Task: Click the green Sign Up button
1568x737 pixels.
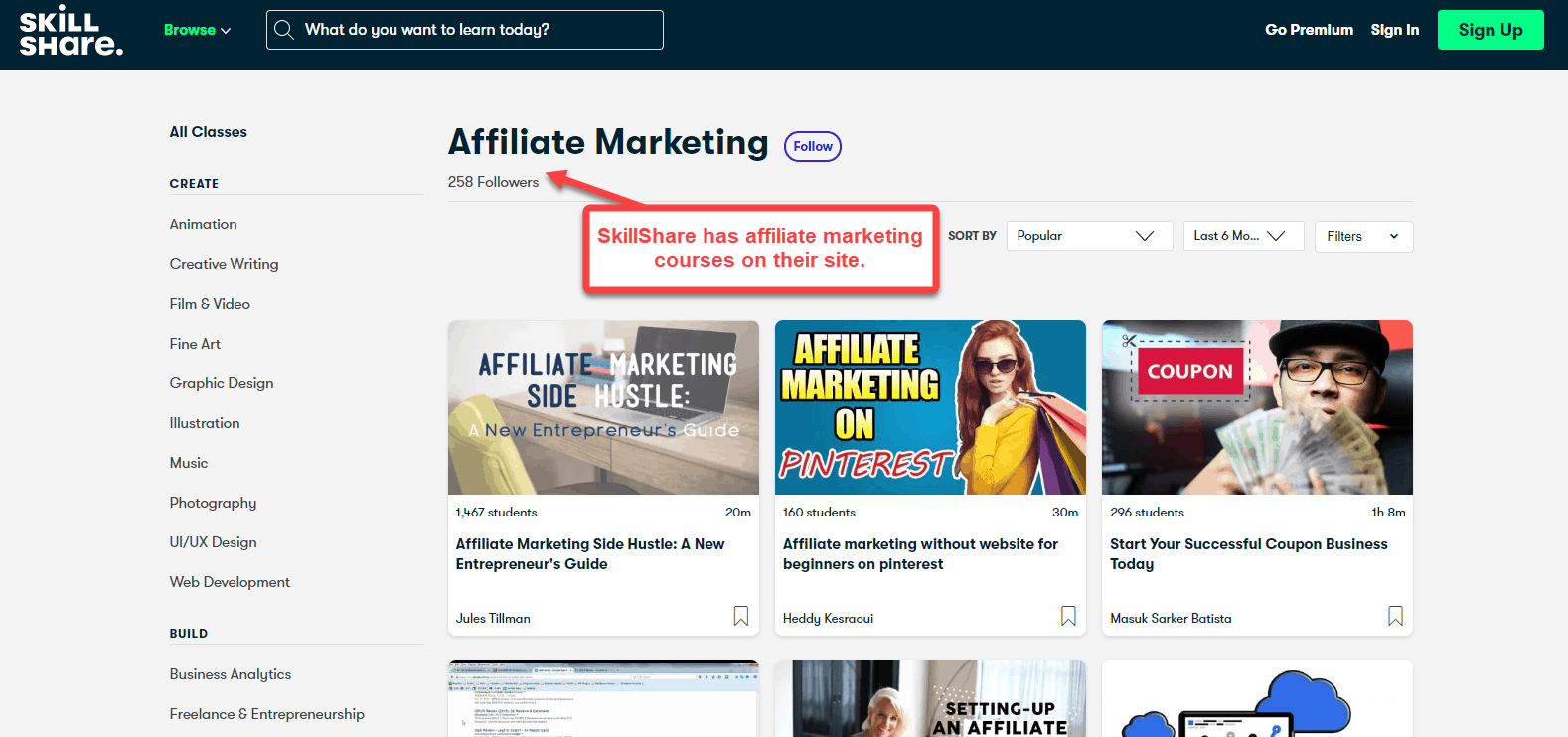Action: [1490, 30]
